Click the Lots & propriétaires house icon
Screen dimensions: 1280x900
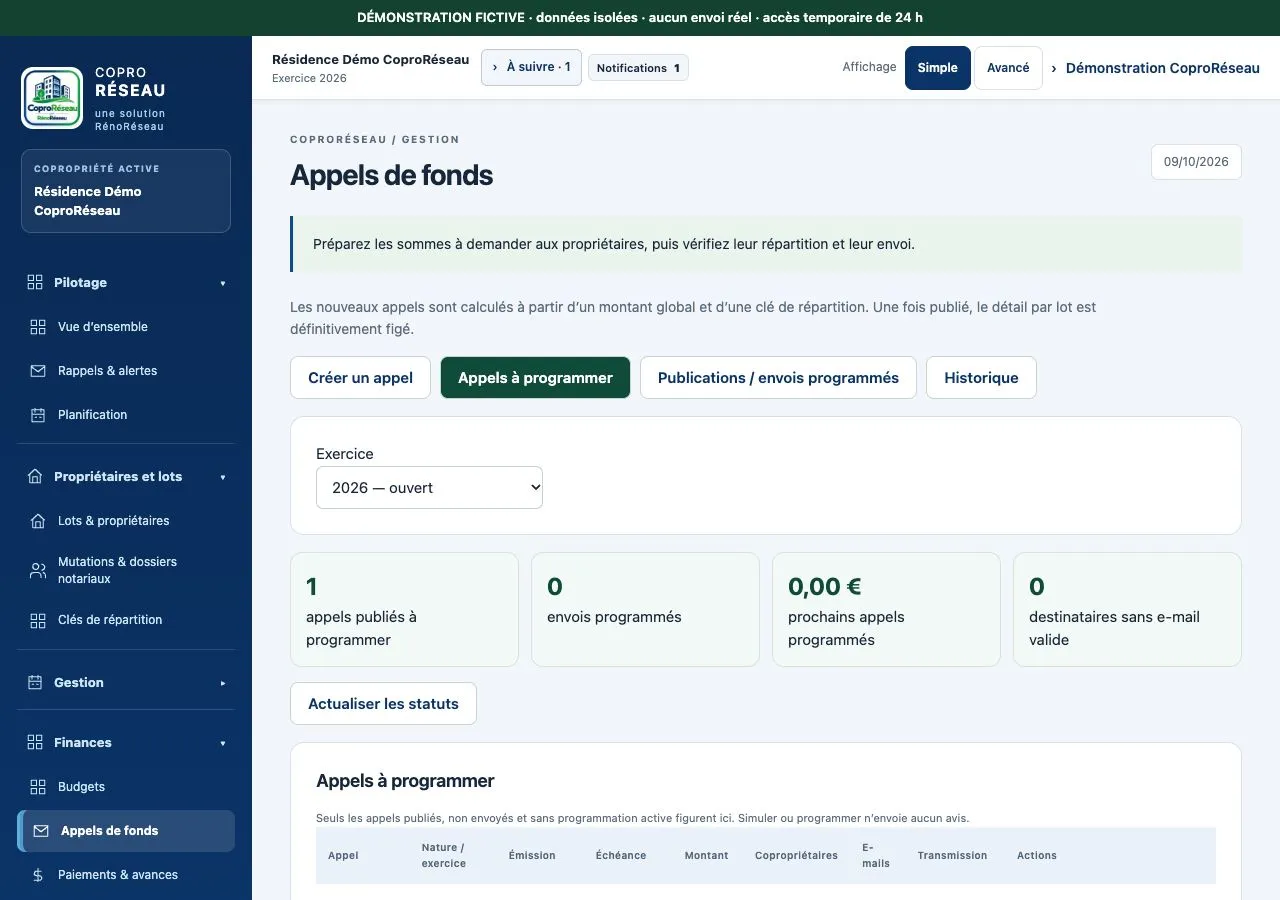point(38,521)
